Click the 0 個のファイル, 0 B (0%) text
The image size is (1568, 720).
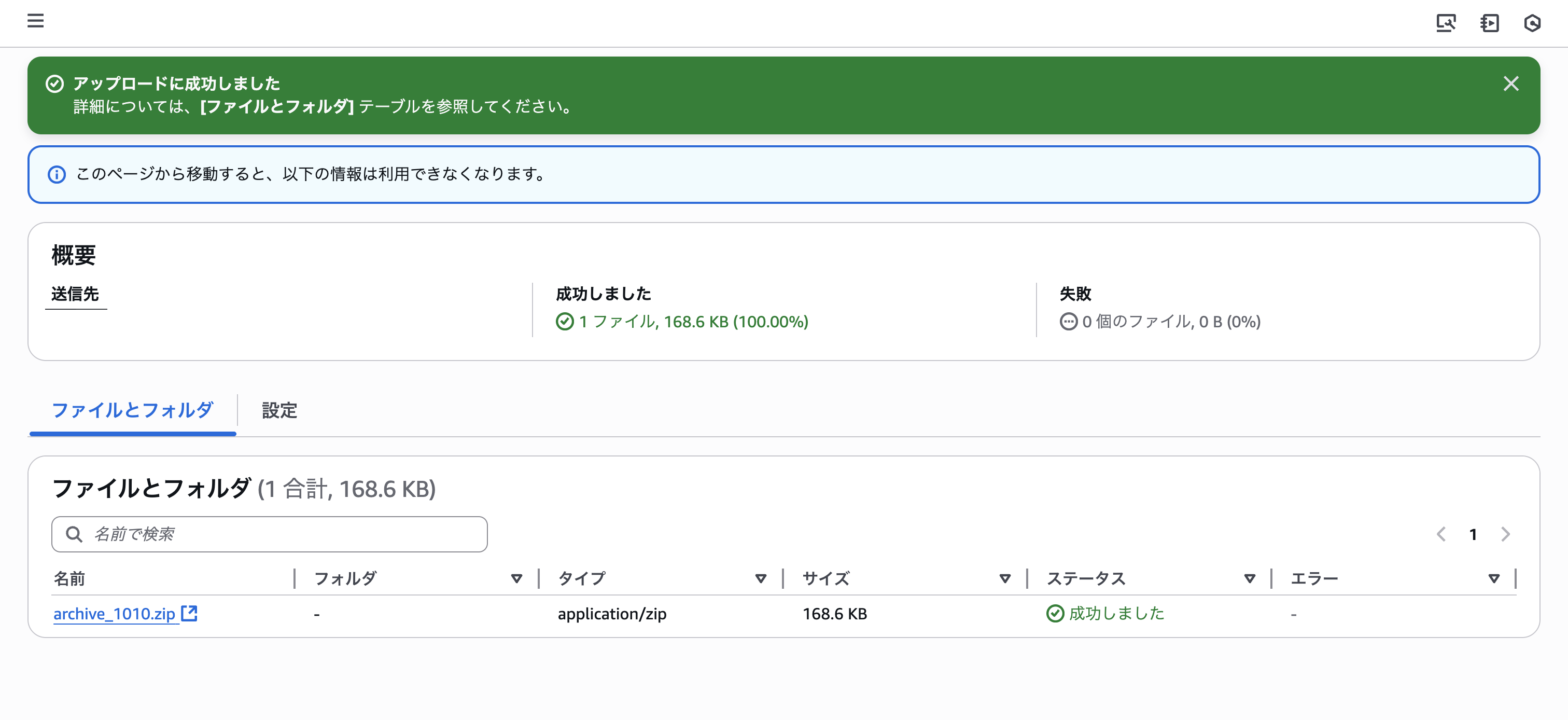click(1171, 322)
